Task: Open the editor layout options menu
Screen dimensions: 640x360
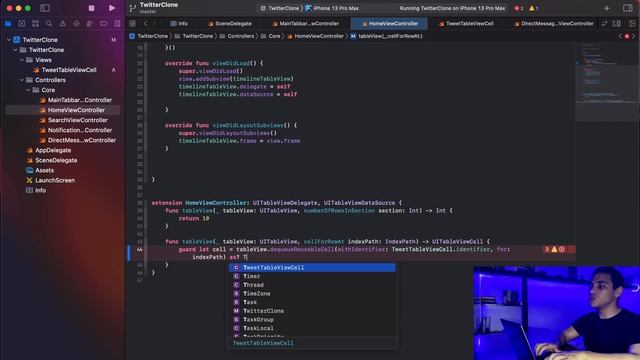Action: pyautogui.click(x=617, y=24)
